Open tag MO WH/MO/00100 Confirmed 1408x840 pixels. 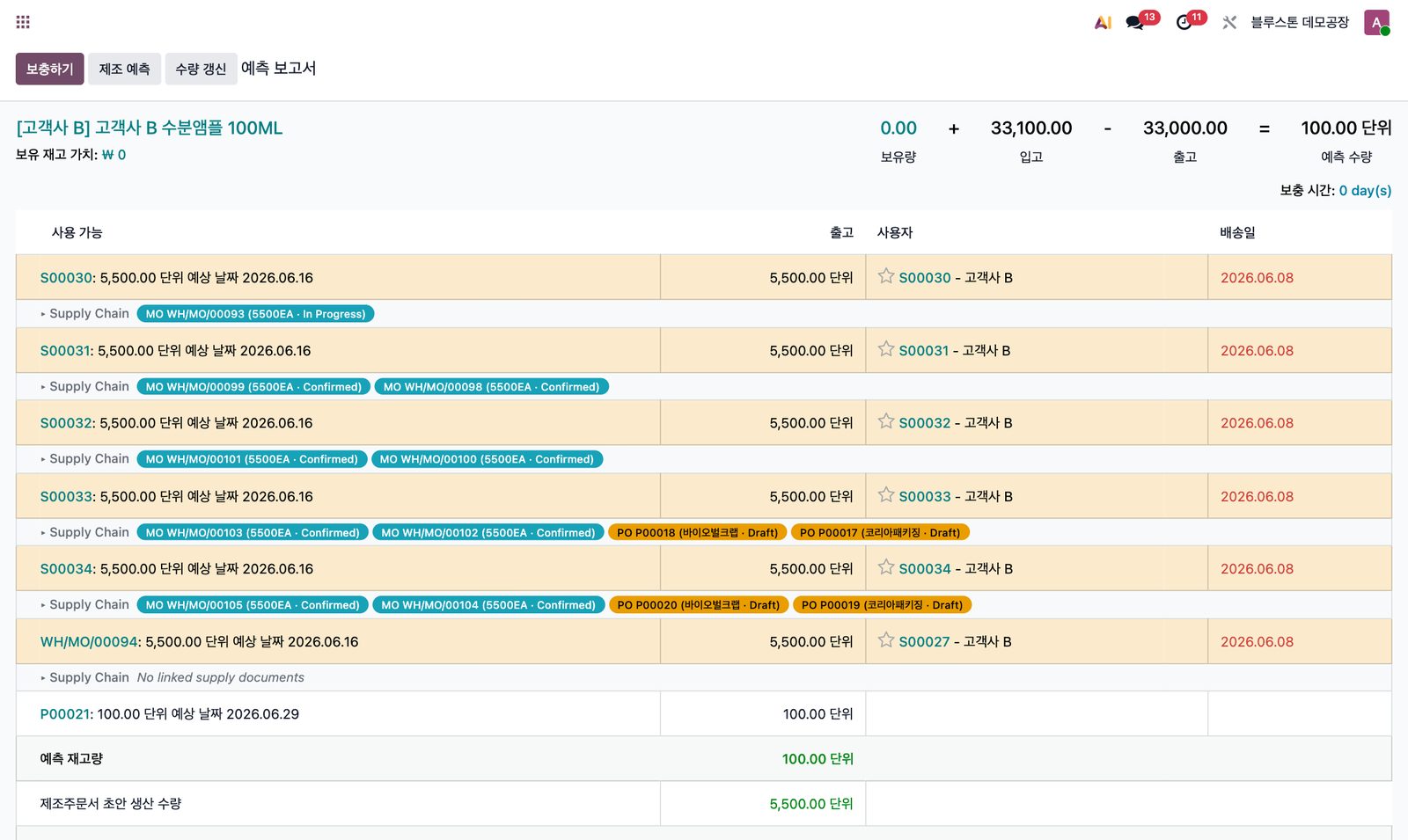click(487, 459)
